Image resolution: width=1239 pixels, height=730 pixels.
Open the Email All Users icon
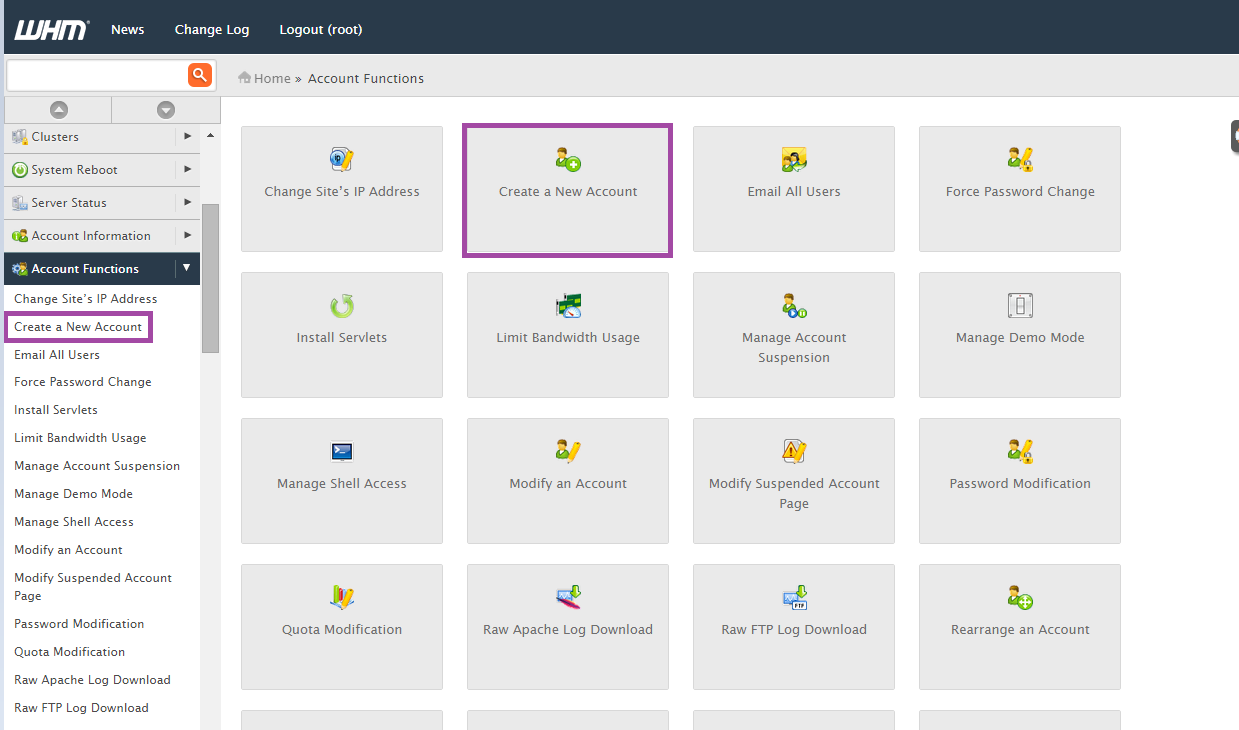(794, 160)
